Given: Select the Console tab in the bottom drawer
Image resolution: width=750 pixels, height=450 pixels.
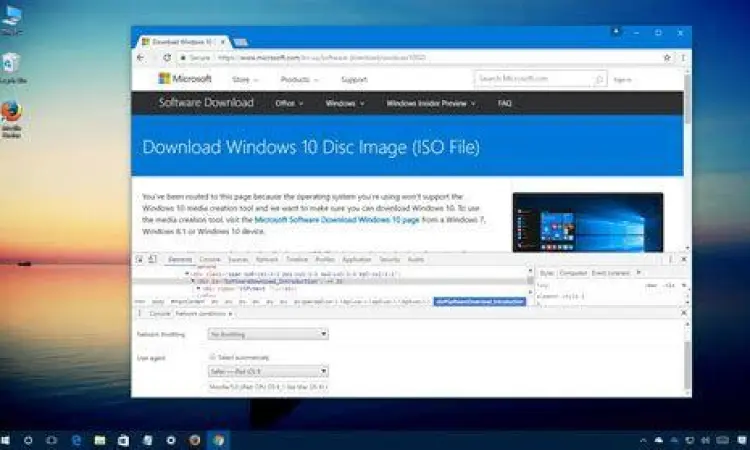Looking at the screenshot, I should tap(160, 313).
